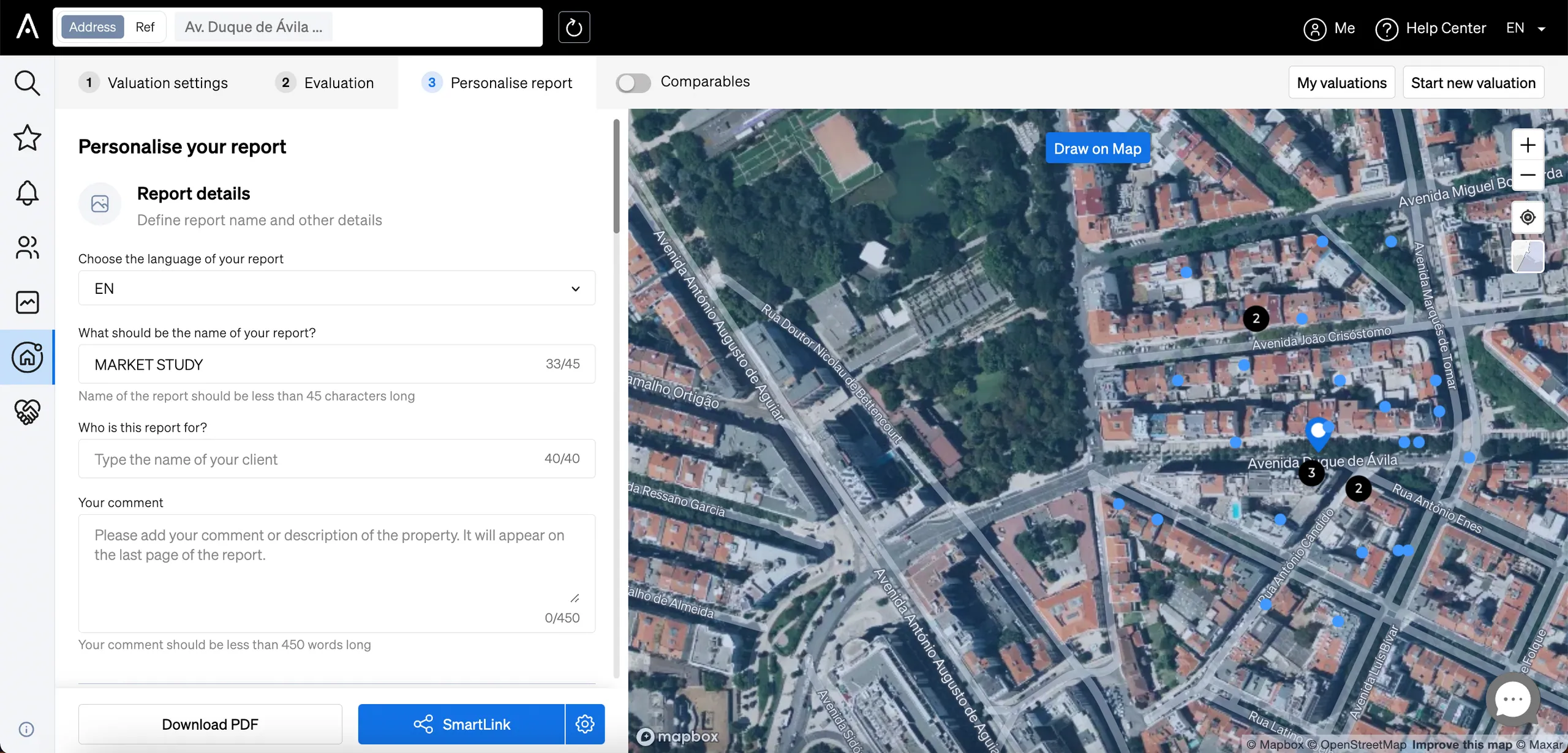Viewport: 1568px width, 753px height.
Task: Click the blue property pin on map
Action: [1317, 435]
